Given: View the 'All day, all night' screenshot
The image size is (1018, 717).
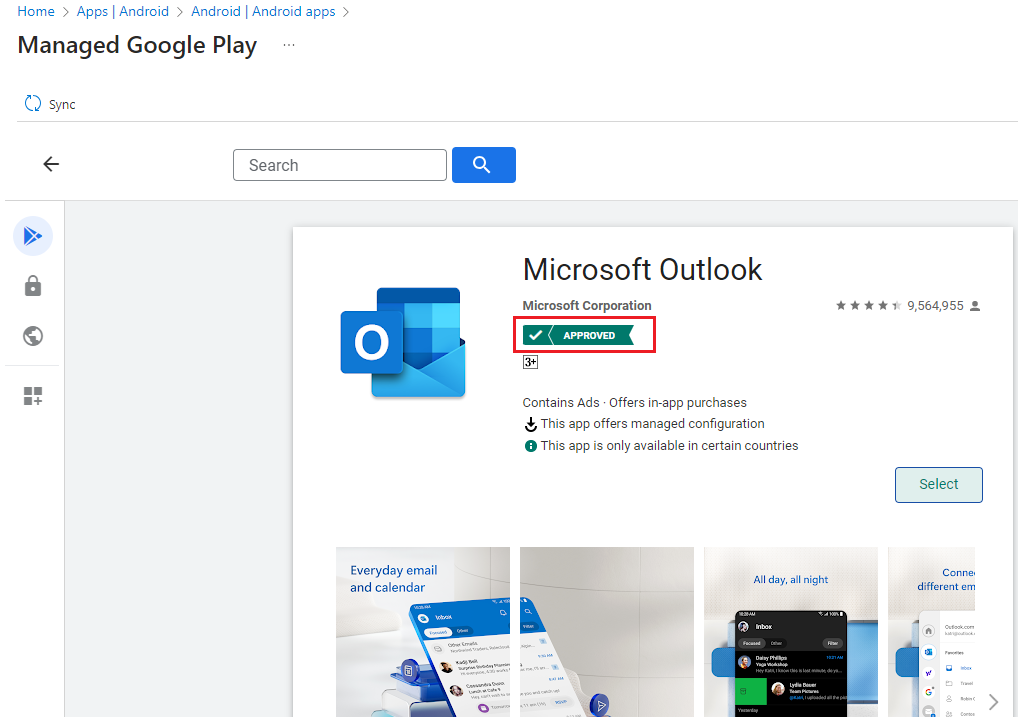Looking at the screenshot, I should [x=790, y=631].
